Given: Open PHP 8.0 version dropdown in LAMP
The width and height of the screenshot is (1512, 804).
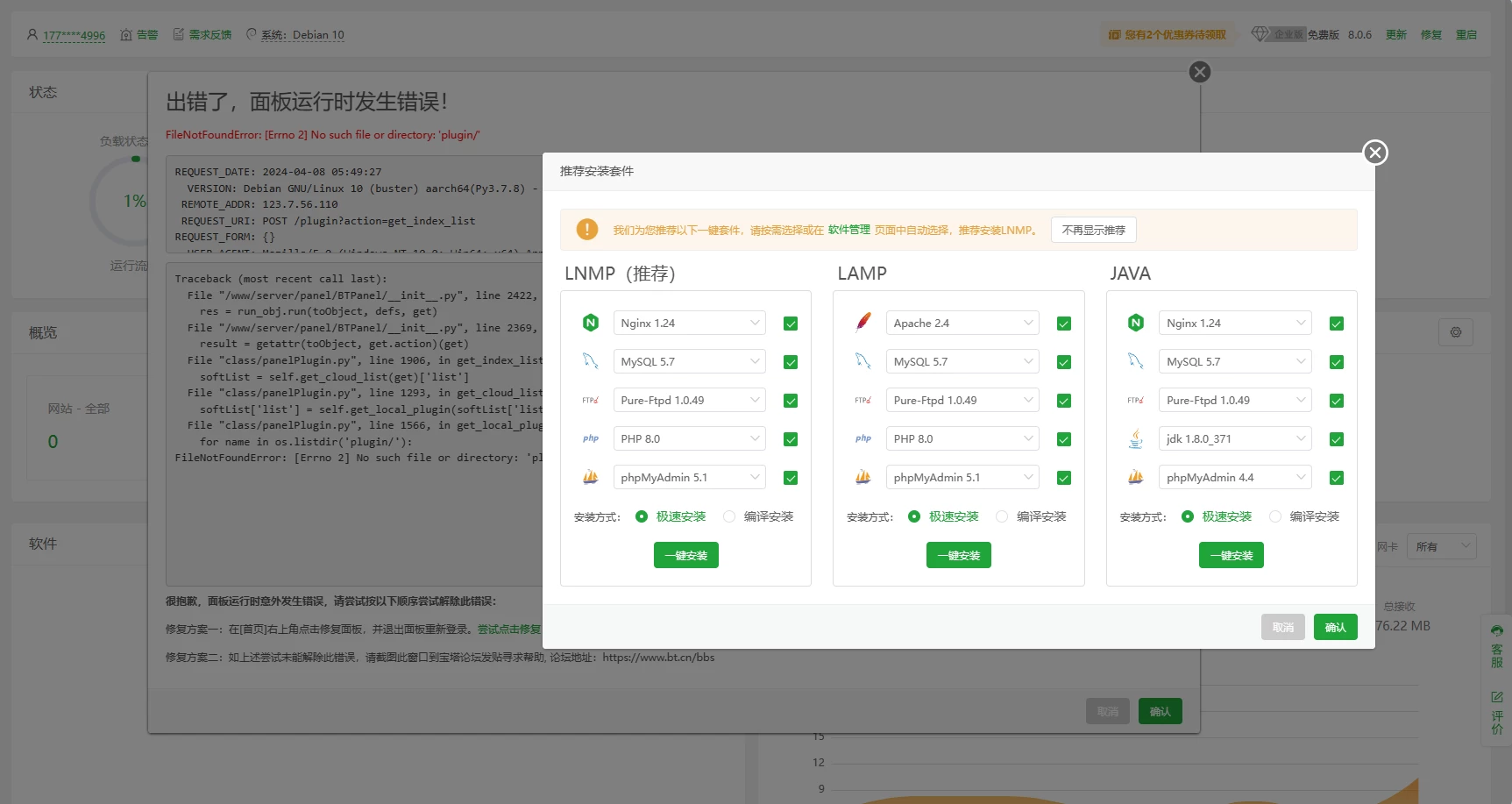Looking at the screenshot, I should point(962,438).
